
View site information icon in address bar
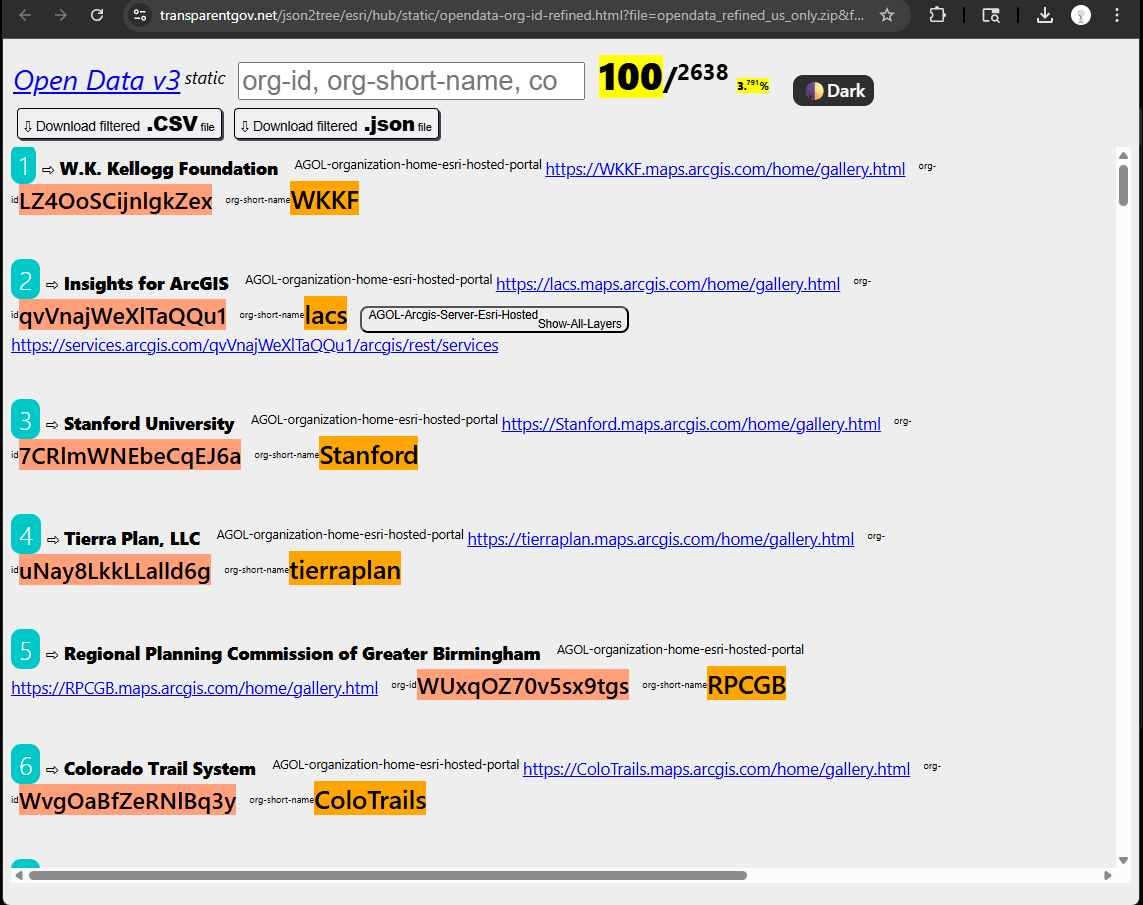coord(140,15)
